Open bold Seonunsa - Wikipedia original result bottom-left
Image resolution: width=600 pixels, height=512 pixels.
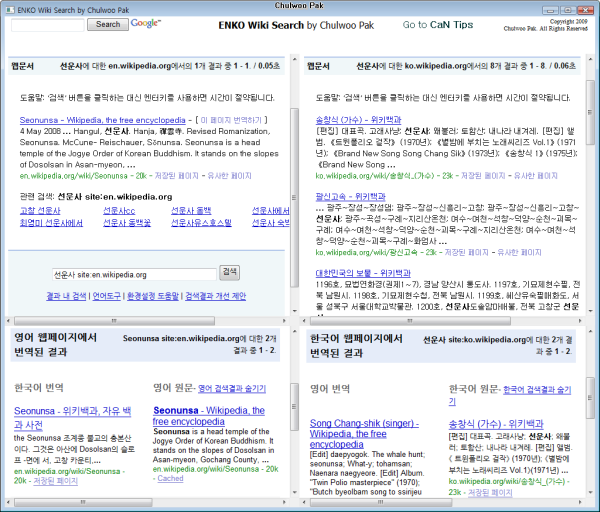coord(209,416)
